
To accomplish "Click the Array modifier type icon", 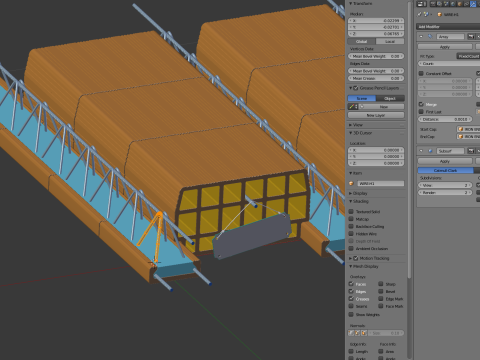I will (430, 36).
